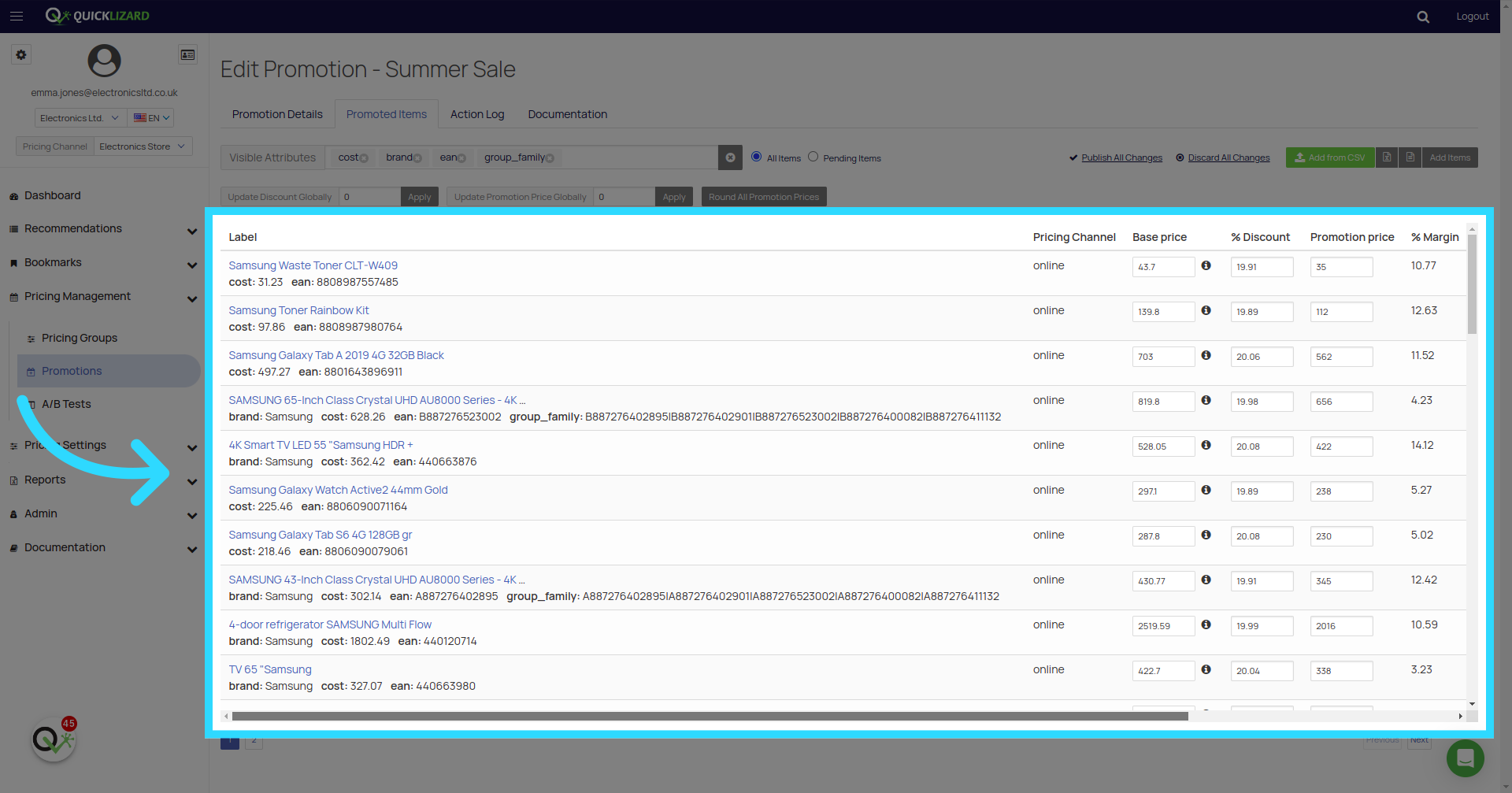
Task: Click the QuickLizard assistant badge with 45 notifications
Action: coord(54,739)
